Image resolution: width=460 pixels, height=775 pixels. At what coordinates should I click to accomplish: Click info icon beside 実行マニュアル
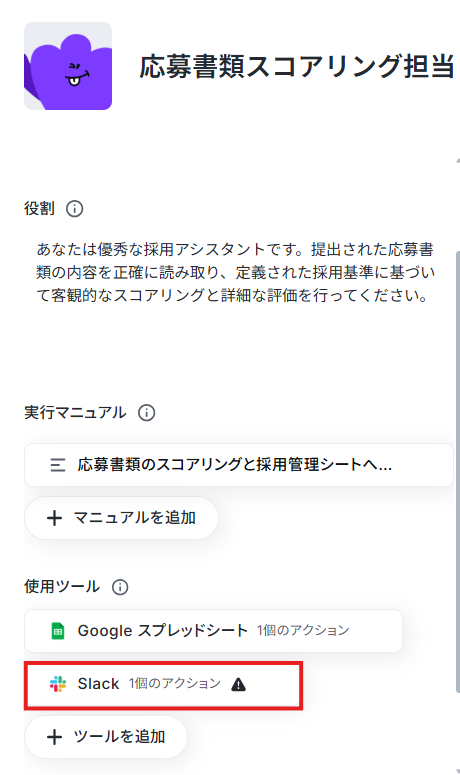146,413
